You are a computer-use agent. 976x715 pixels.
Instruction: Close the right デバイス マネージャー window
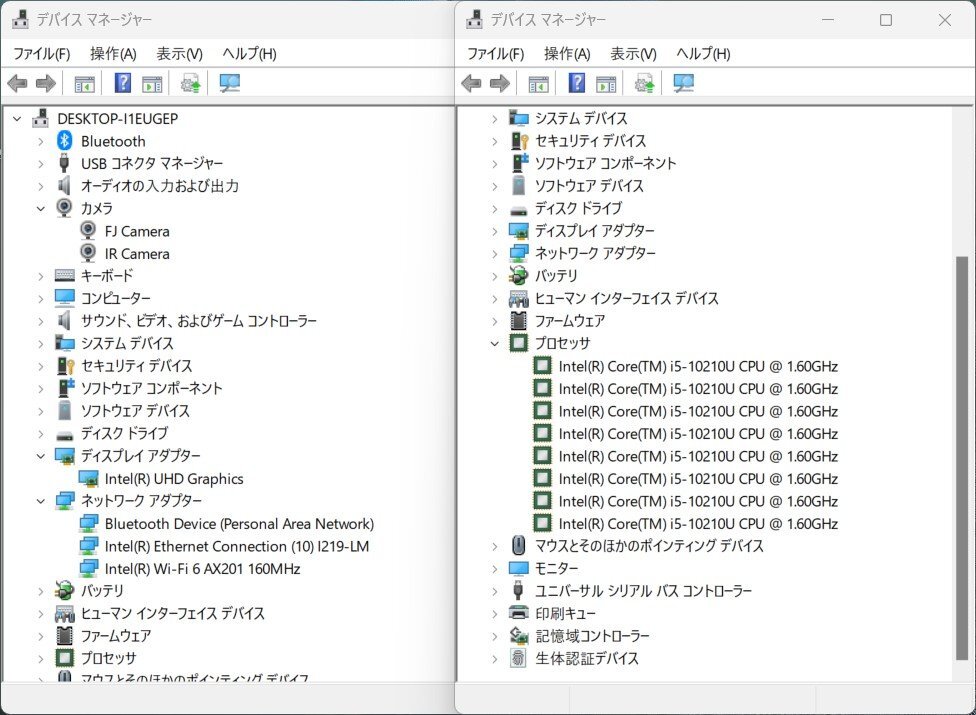[x=944, y=20]
